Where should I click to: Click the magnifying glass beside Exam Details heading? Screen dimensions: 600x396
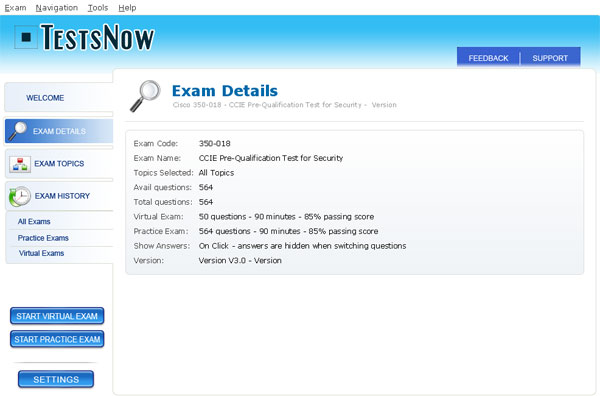145,96
